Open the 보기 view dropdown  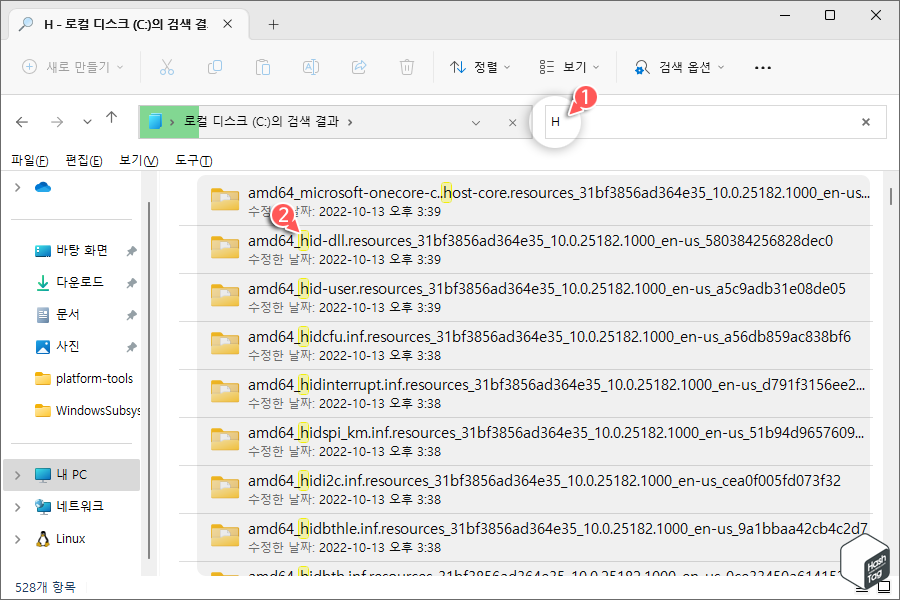pyautogui.click(x=566, y=67)
